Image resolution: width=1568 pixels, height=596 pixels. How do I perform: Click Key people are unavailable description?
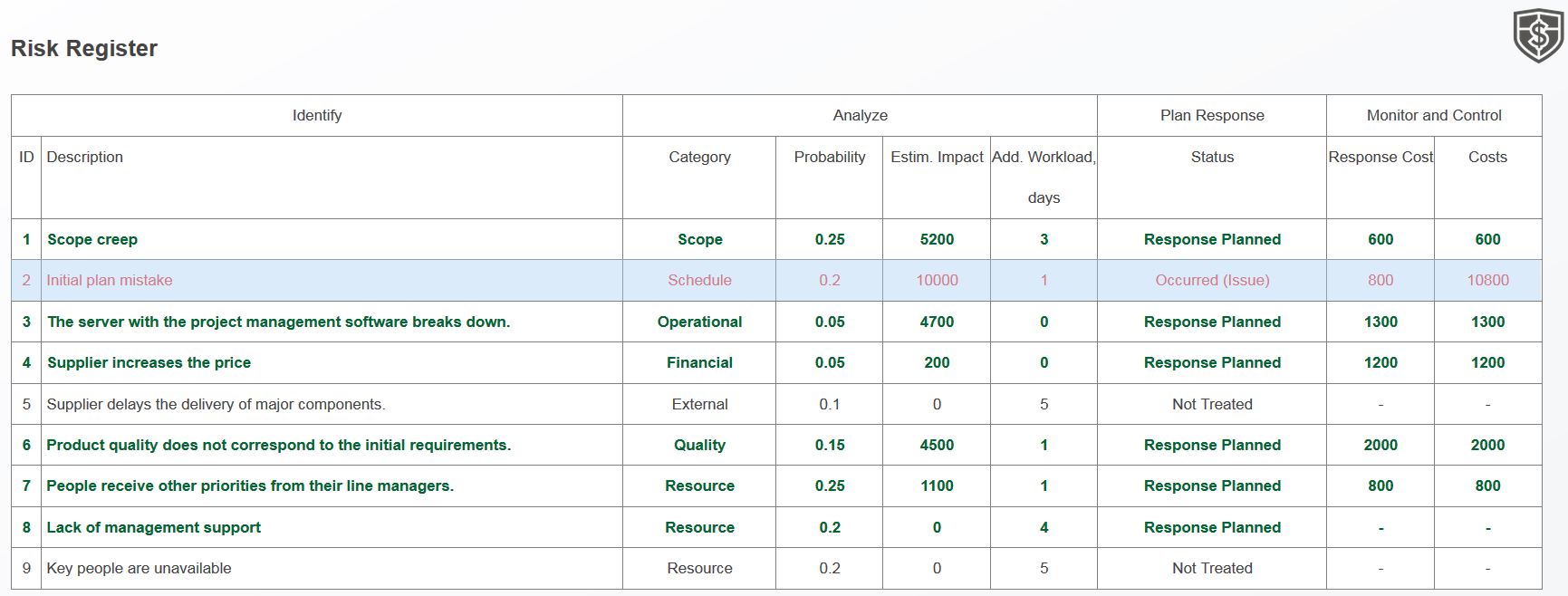(139, 568)
